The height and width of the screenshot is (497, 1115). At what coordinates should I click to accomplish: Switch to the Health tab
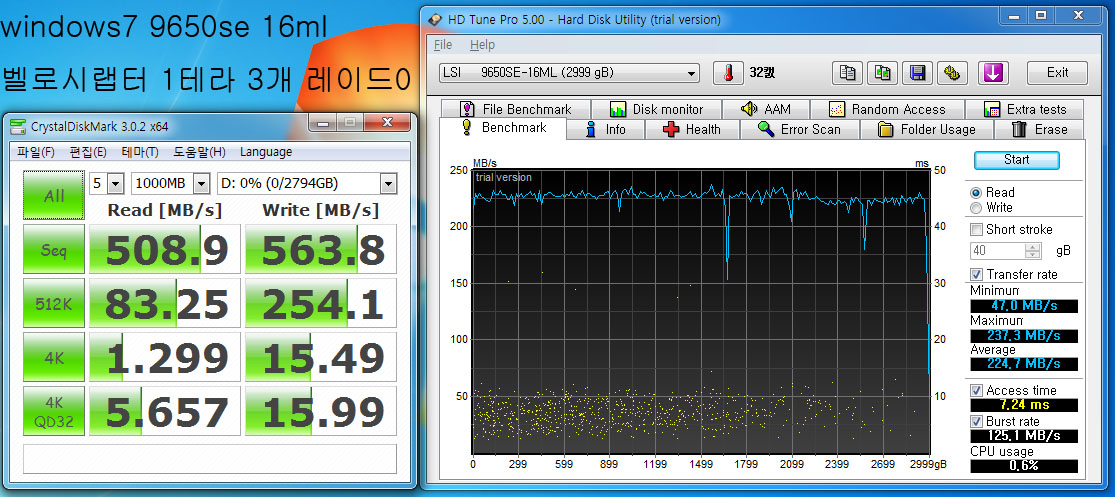pos(692,129)
